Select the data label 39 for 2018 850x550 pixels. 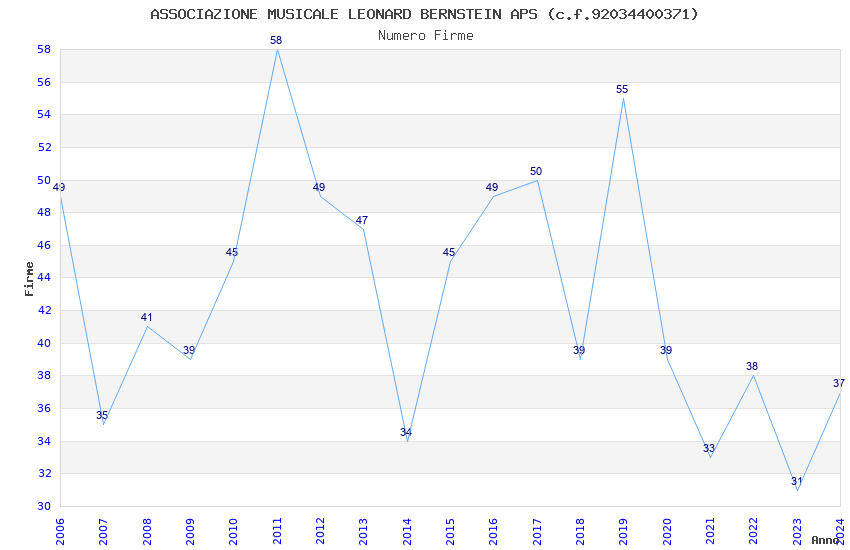[x=579, y=351]
